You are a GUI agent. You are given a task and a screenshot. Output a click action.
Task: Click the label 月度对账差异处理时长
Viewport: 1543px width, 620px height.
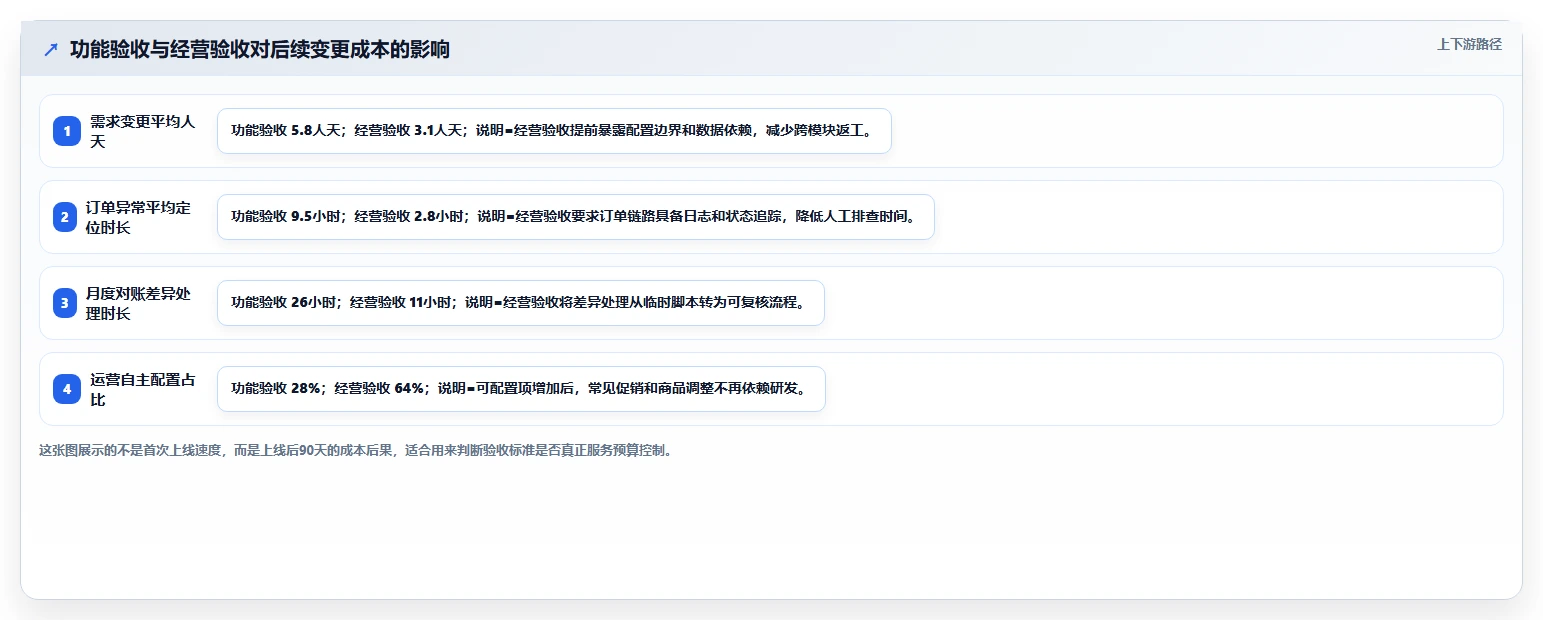point(138,303)
